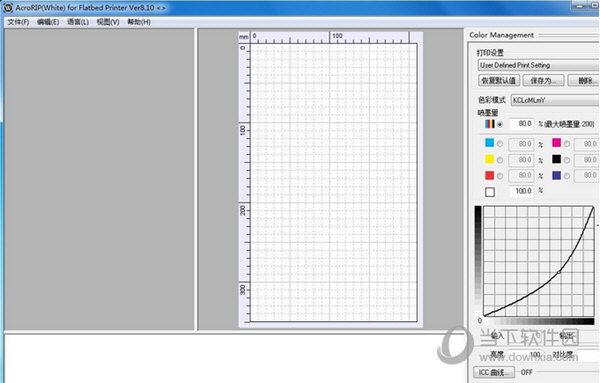Click the OFF status next to ICC curve
The height and width of the screenshot is (383, 600).
point(527,372)
